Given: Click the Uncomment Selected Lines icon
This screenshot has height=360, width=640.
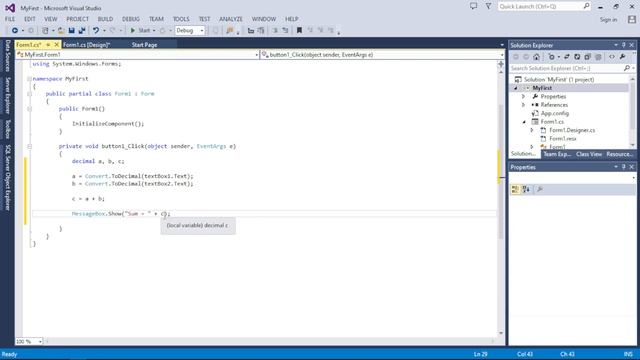Looking at the screenshot, I should [x=285, y=31].
